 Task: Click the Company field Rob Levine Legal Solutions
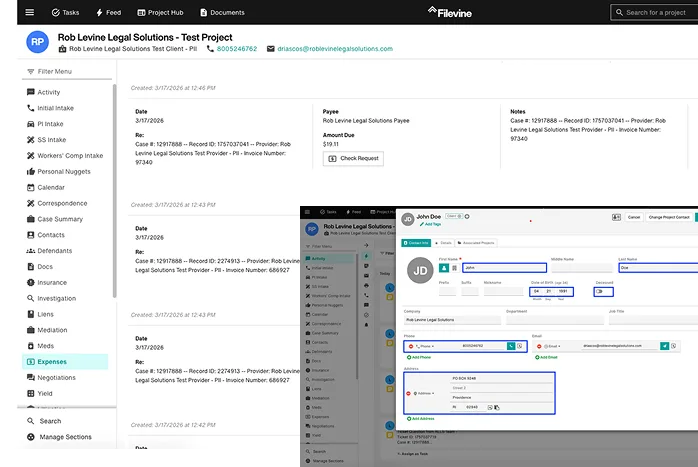pyautogui.click(x=452, y=320)
